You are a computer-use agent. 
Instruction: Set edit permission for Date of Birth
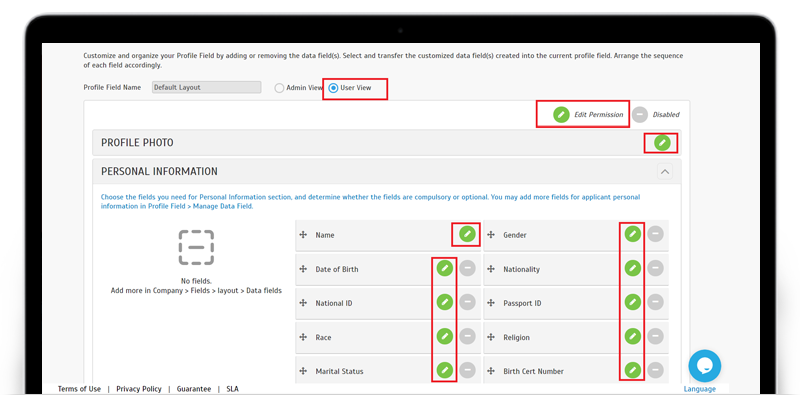pos(444,268)
